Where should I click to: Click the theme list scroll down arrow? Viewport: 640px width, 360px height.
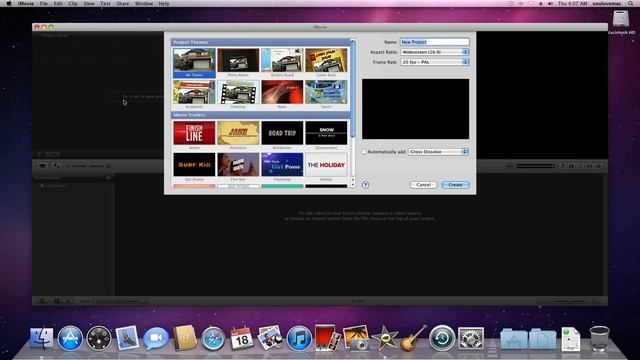tap(353, 185)
